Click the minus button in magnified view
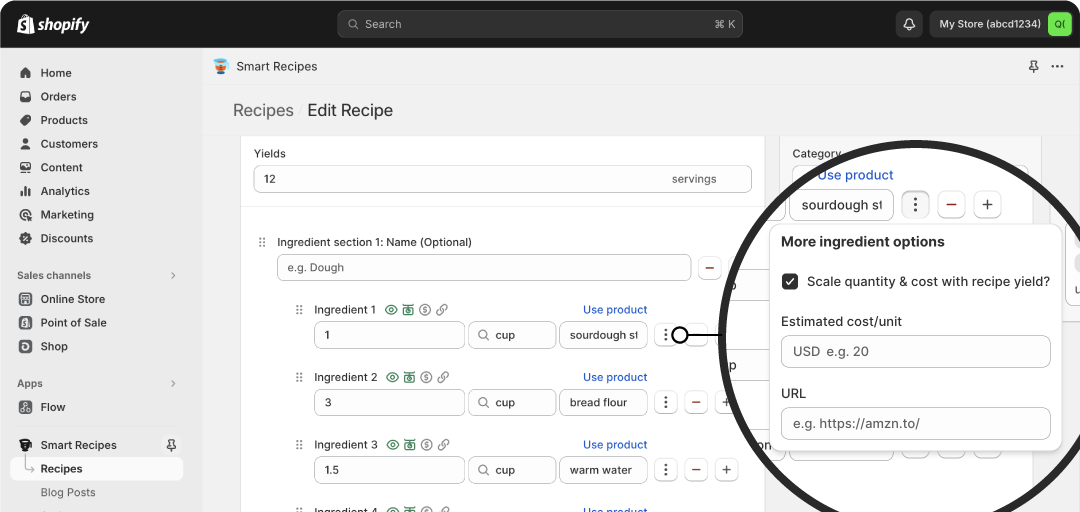 (951, 205)
